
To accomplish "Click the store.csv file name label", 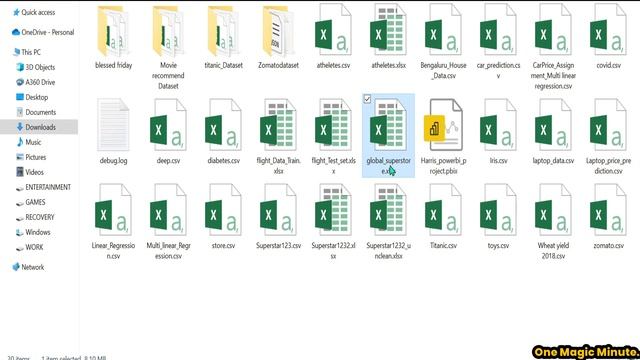I will 223,246.
